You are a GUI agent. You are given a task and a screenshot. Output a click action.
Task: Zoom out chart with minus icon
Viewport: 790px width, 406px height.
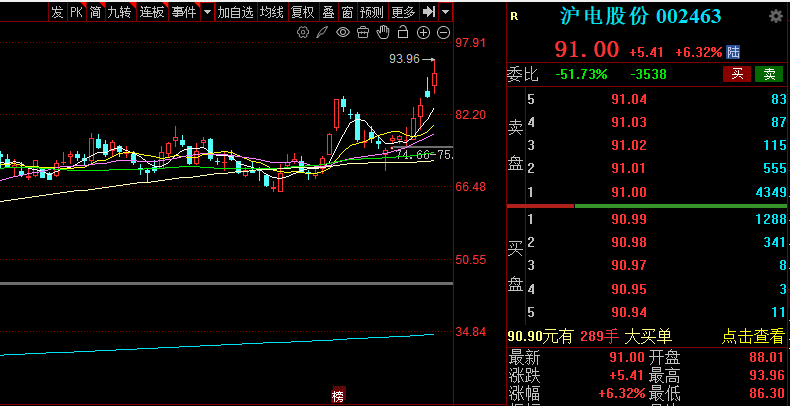[443, 33]
